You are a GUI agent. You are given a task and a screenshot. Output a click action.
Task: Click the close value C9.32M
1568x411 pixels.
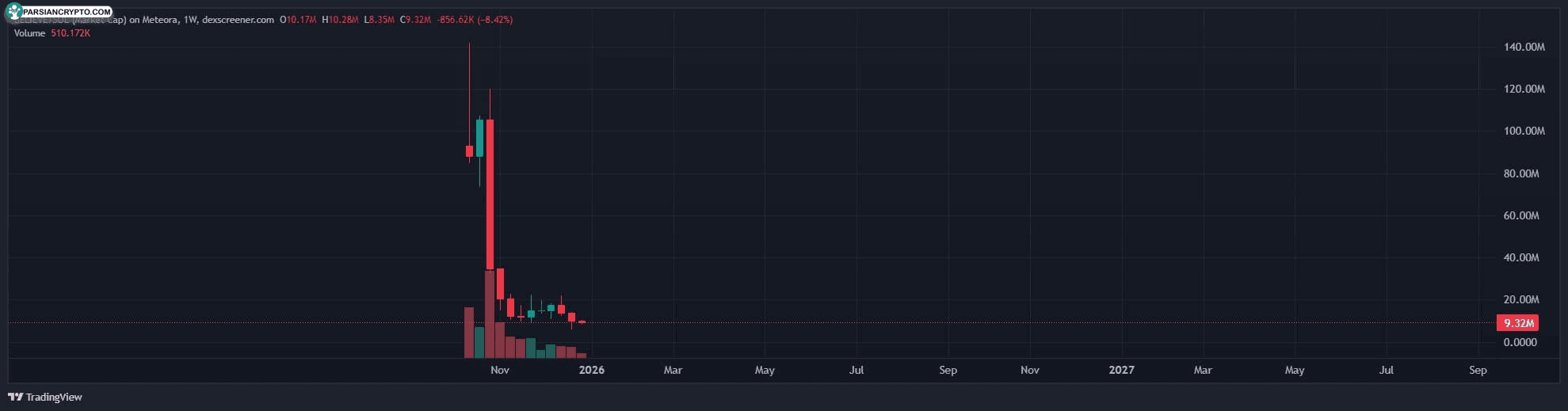[416, 20]
